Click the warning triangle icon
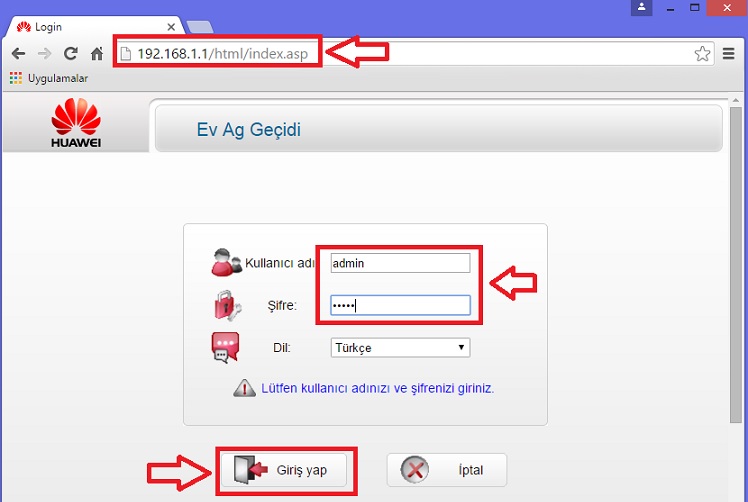Image resolution: width=748 pixels, height=502 pixels. 244,388
